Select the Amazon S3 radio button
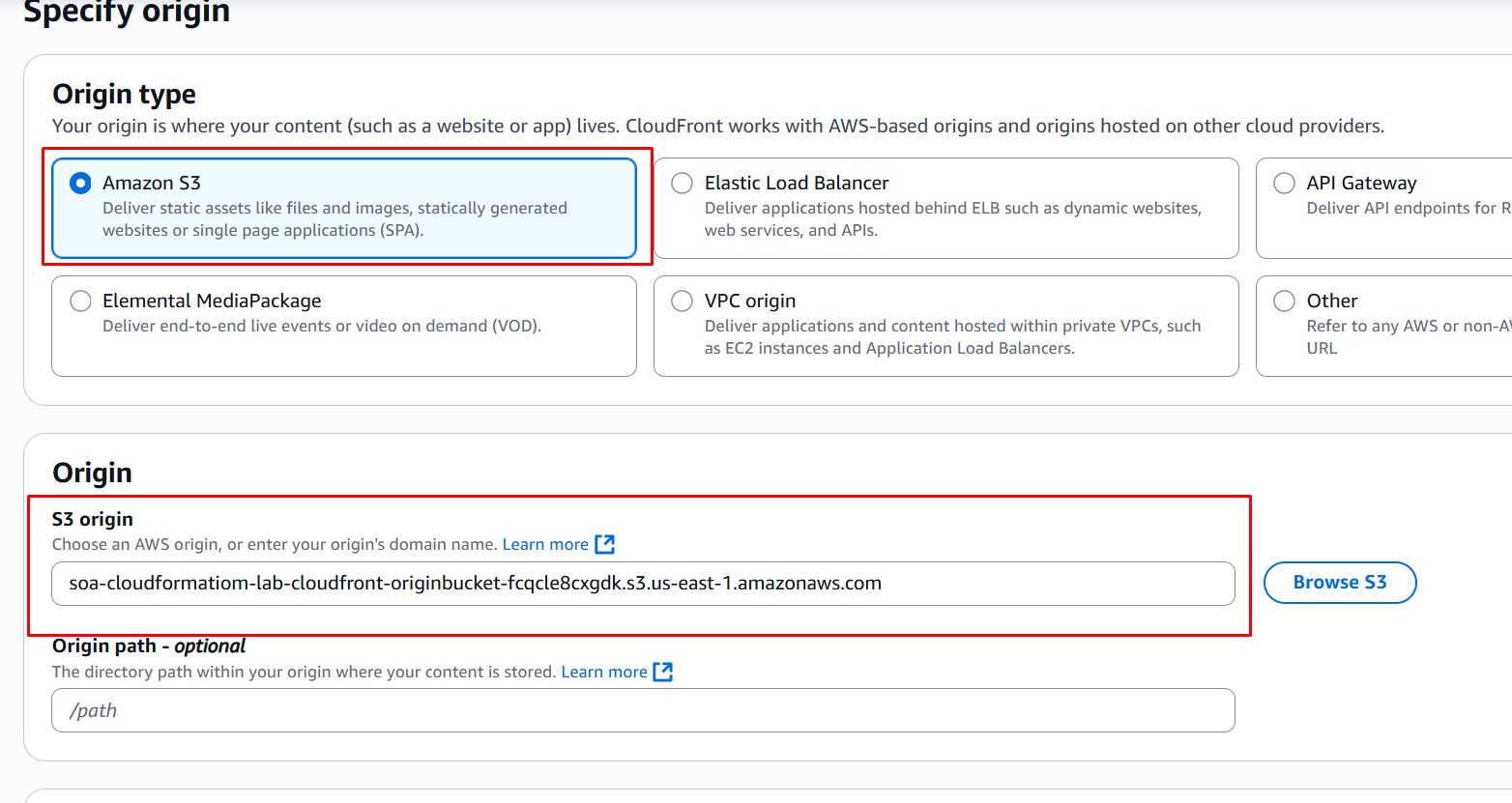 (81, 183)
